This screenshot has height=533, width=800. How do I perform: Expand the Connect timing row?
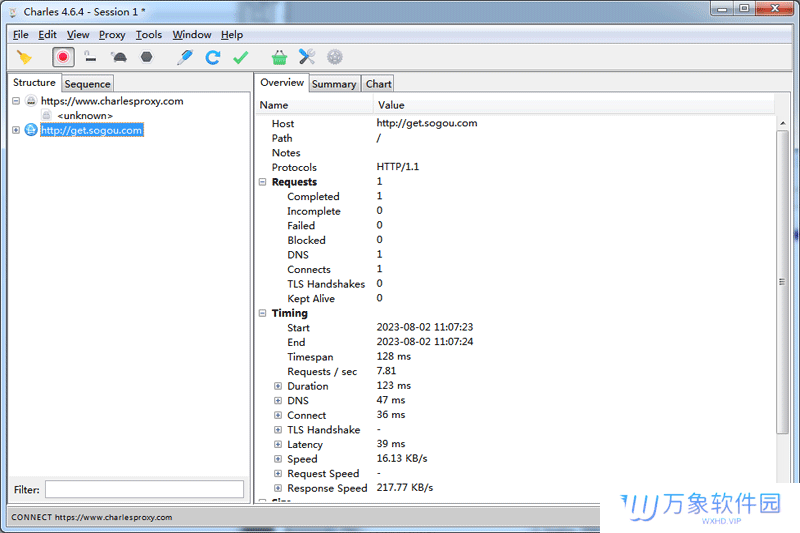pos(278,415)
